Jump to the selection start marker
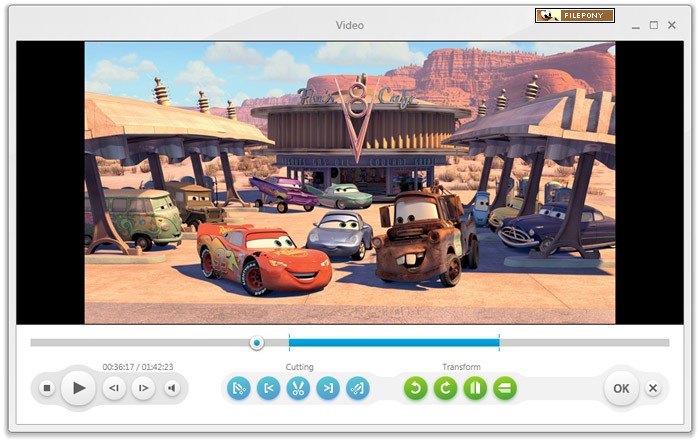The width and height of the screenshot is (700, 442). tap(269, 388)
